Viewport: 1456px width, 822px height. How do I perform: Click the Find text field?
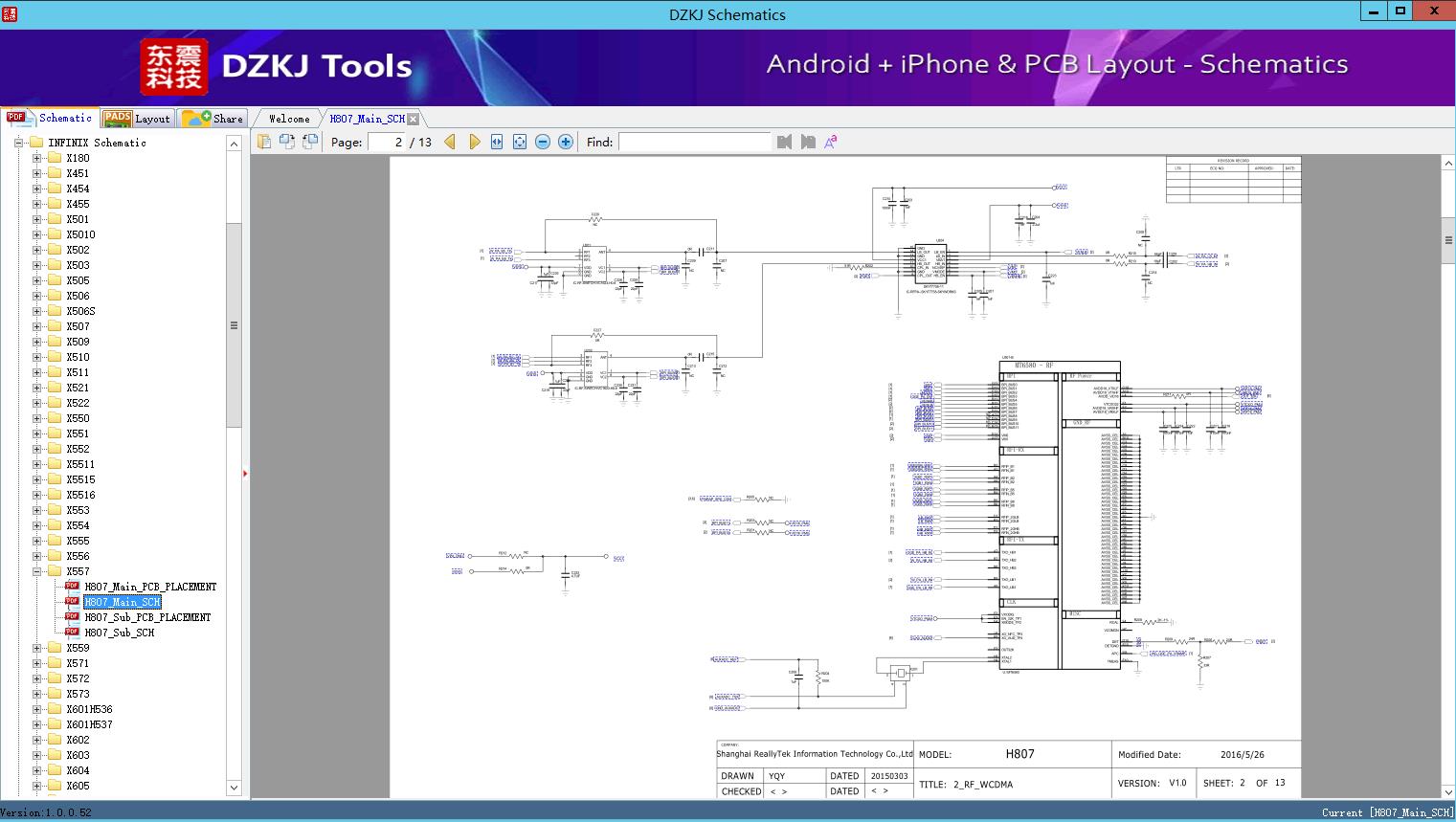tap(694, 142)
